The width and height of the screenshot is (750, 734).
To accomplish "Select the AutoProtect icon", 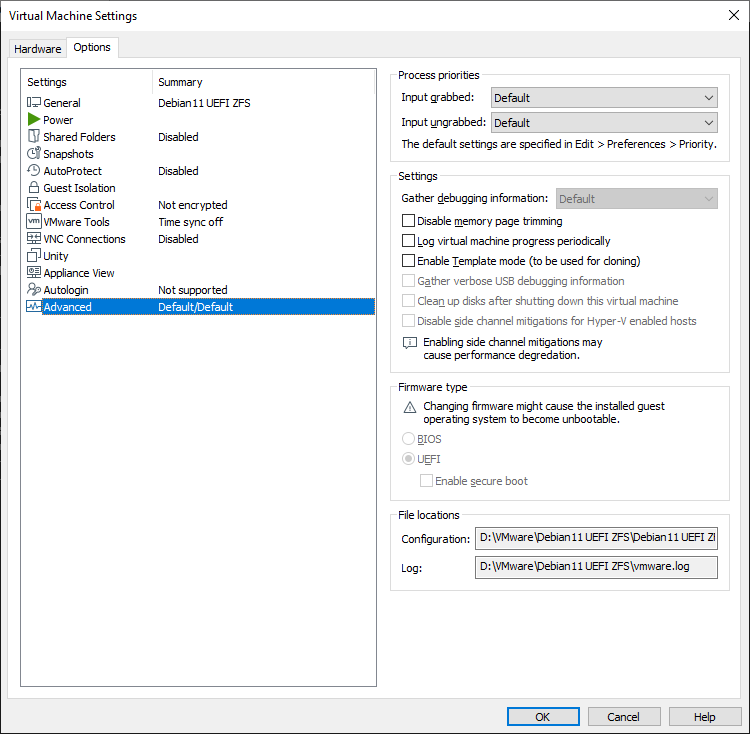I will click(33, 170).
